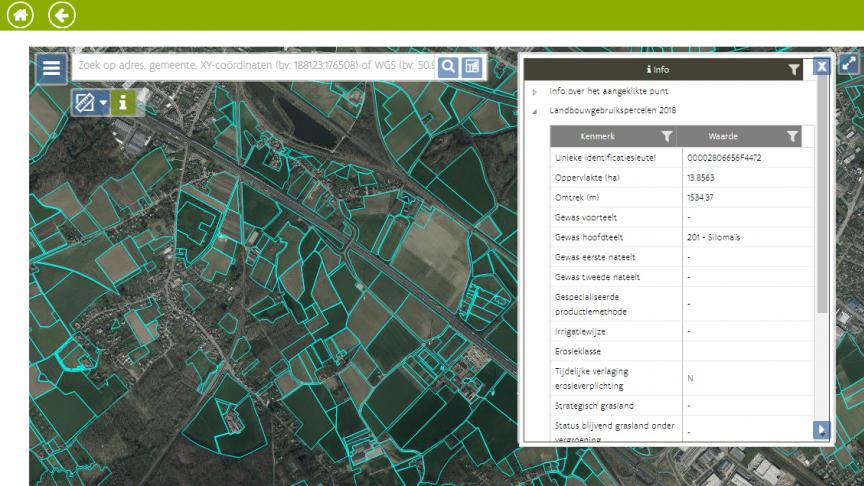
Task: Click the filter icon in info header
Action: tap(793, 70)
